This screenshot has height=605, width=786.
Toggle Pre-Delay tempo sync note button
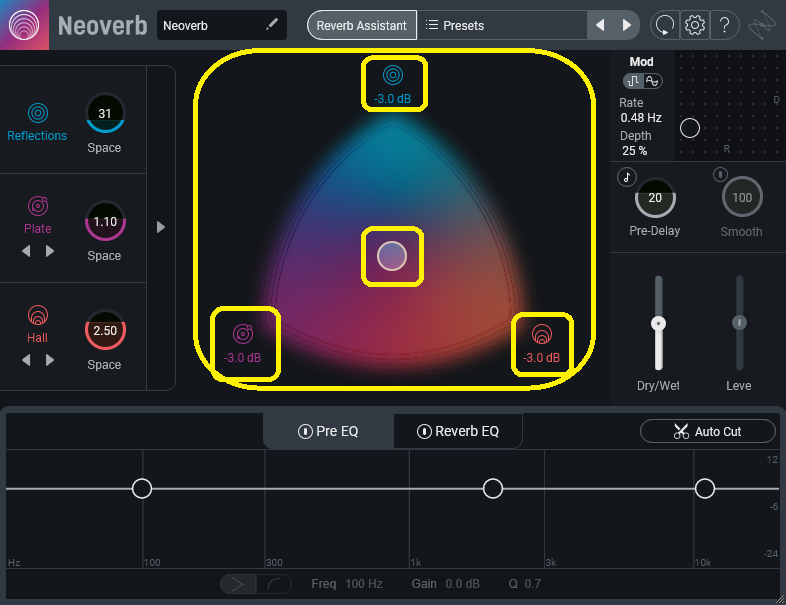[627, 176]
